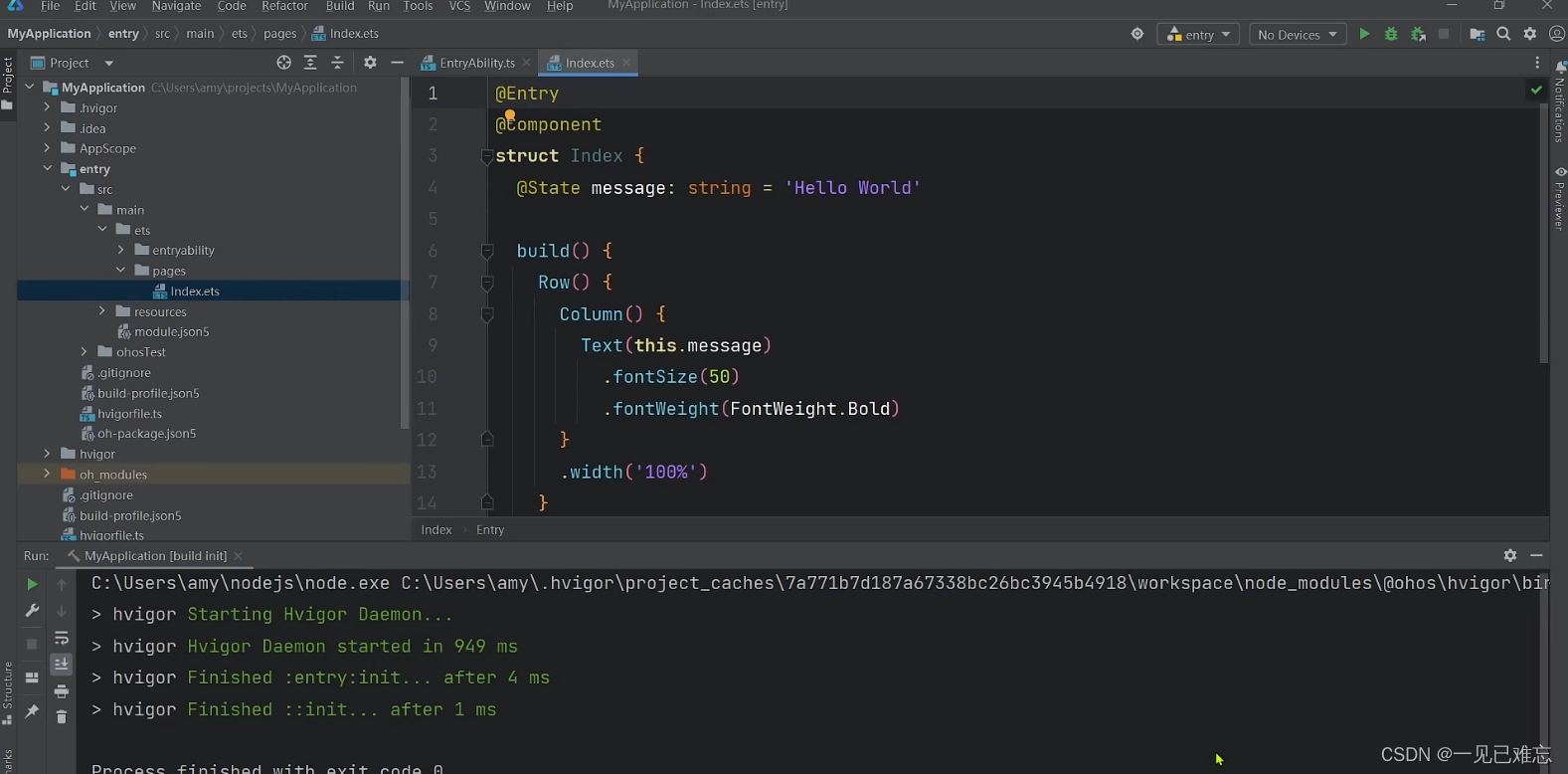Click the device locate target icon
This screenshot has width=1568, height=774.
pyautogui.click(x=1137, y=34)
